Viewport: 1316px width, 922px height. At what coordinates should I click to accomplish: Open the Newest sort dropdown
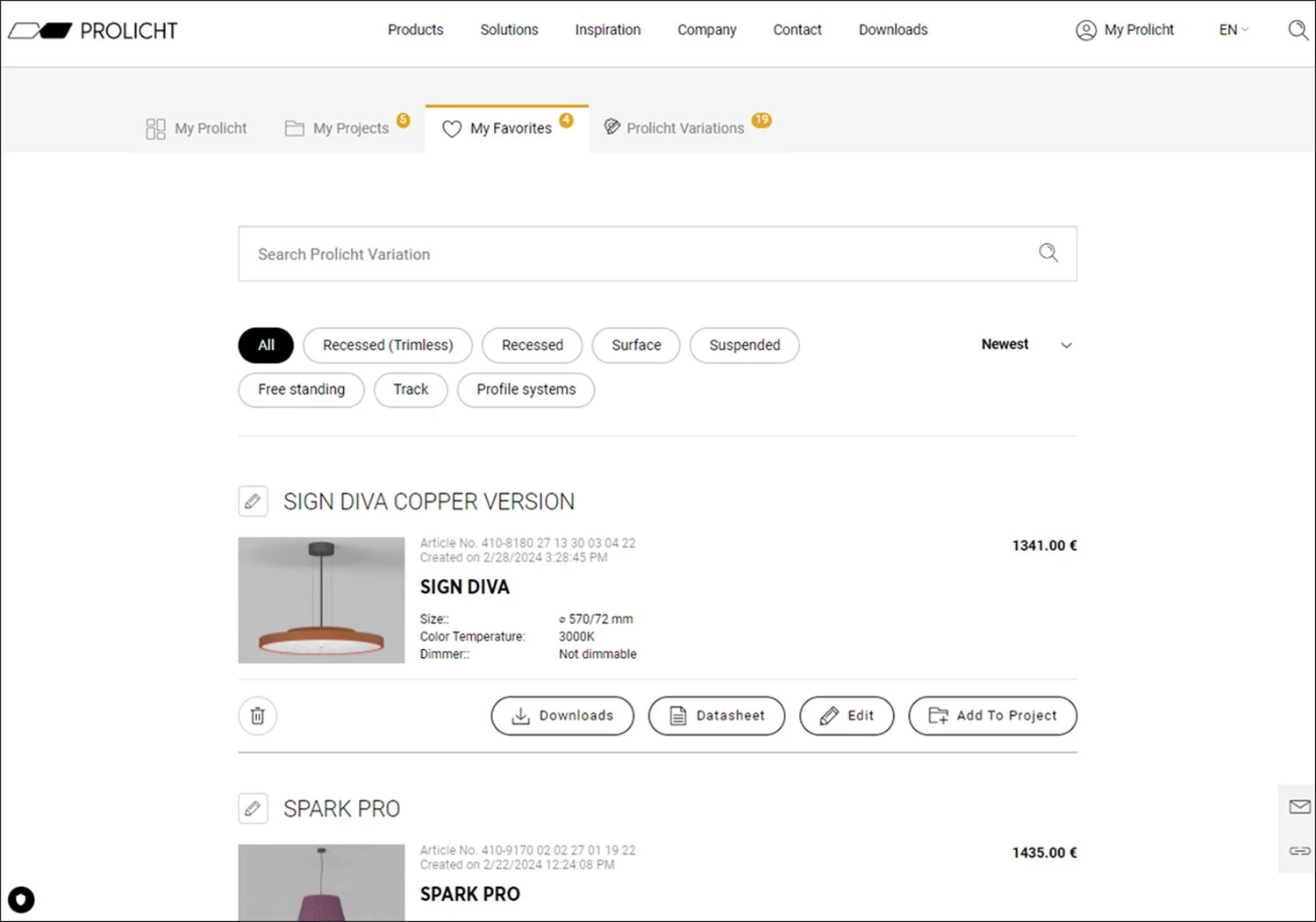[x=1026, y=345]
